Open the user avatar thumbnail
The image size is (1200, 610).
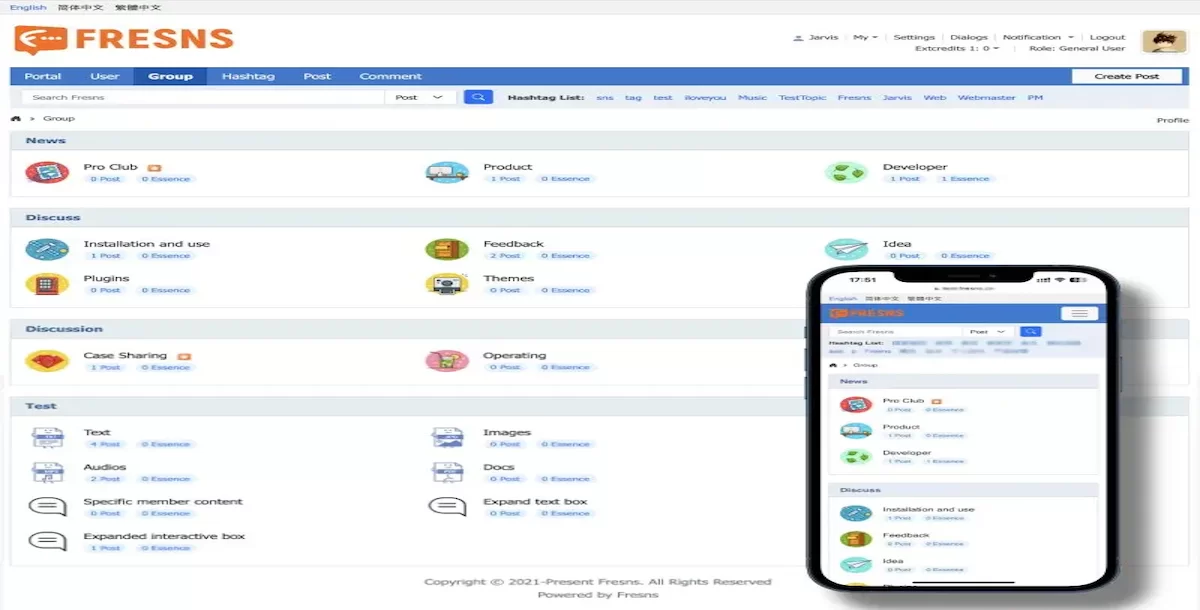(1164, 41)
